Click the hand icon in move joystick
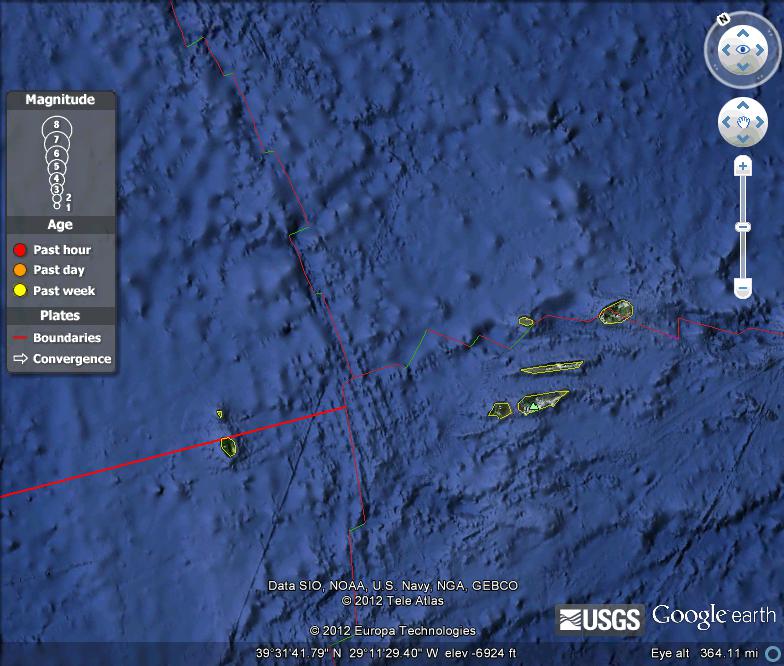 743,122
